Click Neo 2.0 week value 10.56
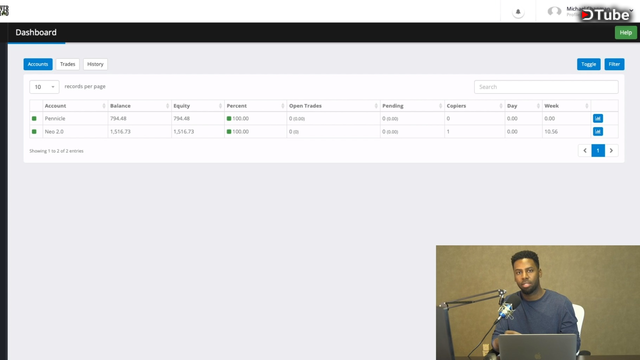The height and width of the screenshot is (360, 640). coord(551,131)
